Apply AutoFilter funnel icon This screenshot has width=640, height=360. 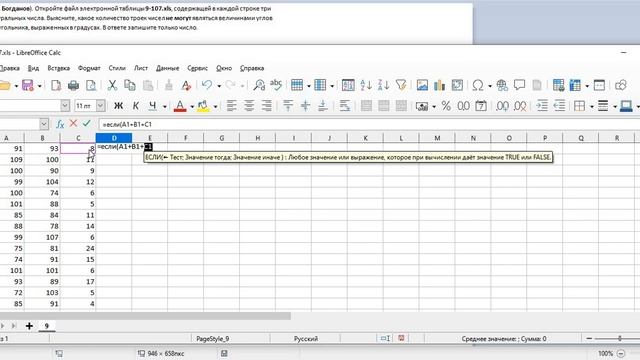point(401,85)
